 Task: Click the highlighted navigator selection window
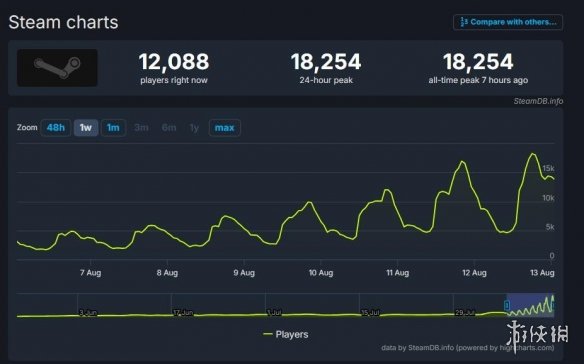(x=530, y=305)
